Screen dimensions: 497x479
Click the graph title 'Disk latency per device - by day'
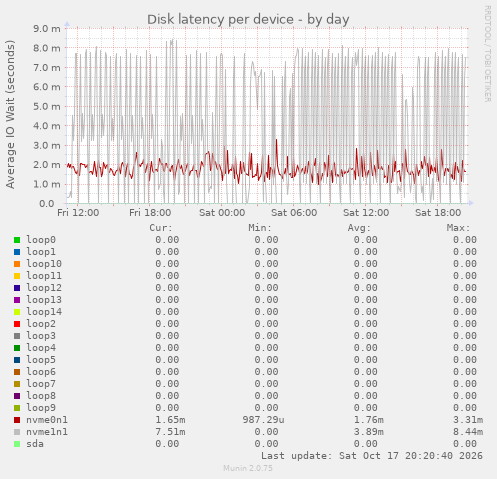pyautogui.click(x=248, y=19)
